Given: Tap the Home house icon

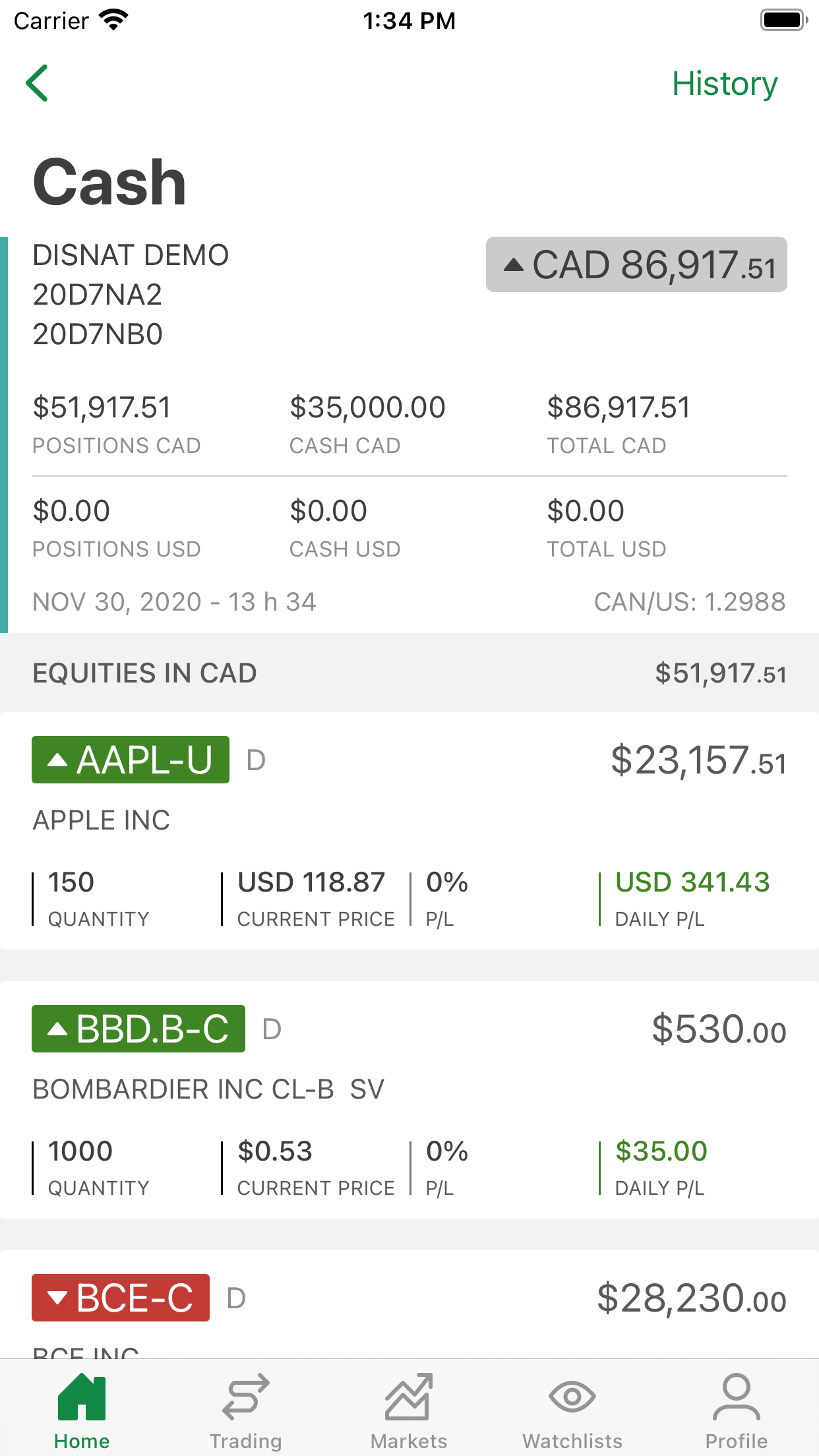Looking at the screenshot, I should (82, 1397).
